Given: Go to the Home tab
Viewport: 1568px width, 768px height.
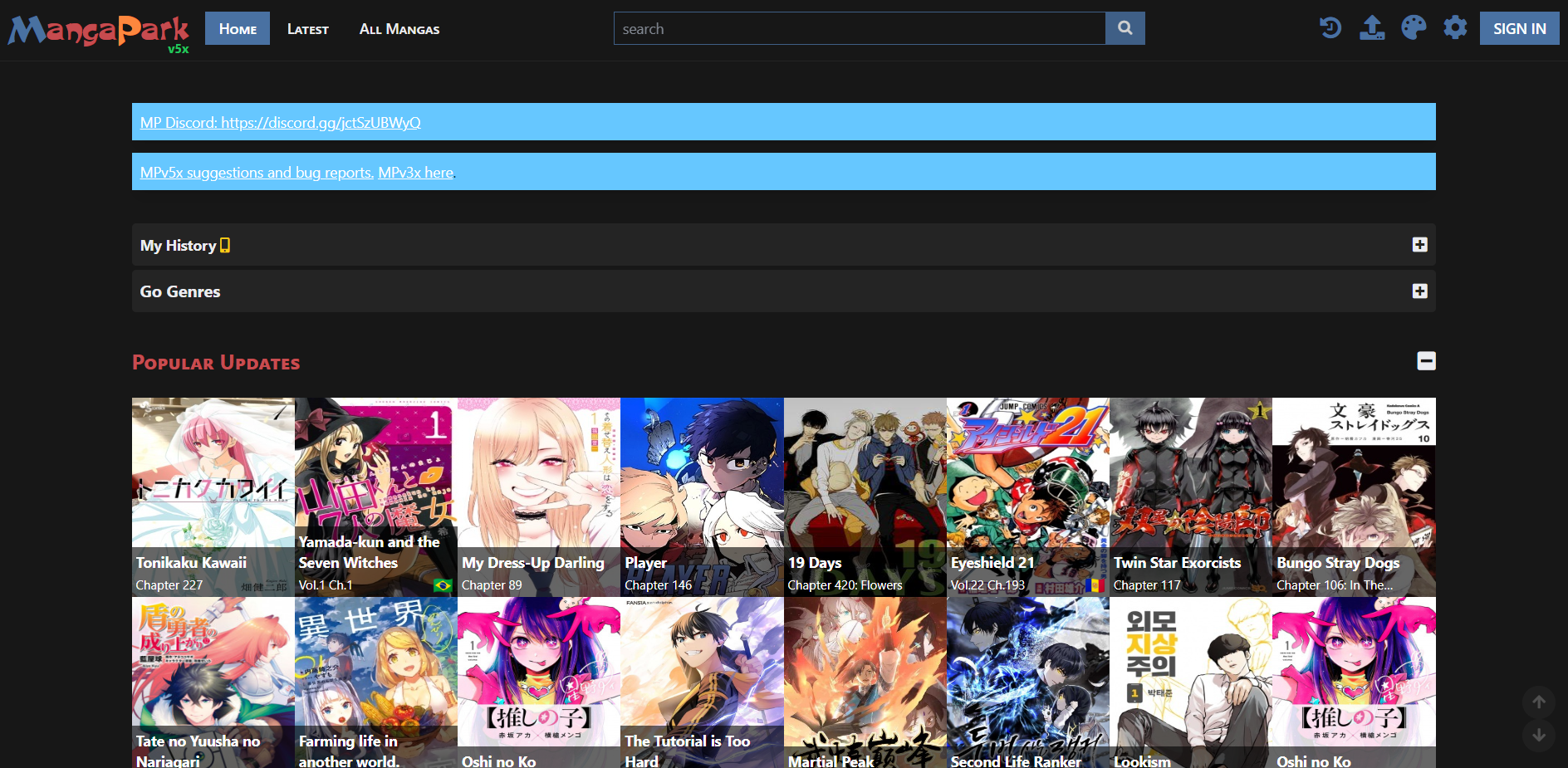Looking at the screenshot, I should click(238, 28).
